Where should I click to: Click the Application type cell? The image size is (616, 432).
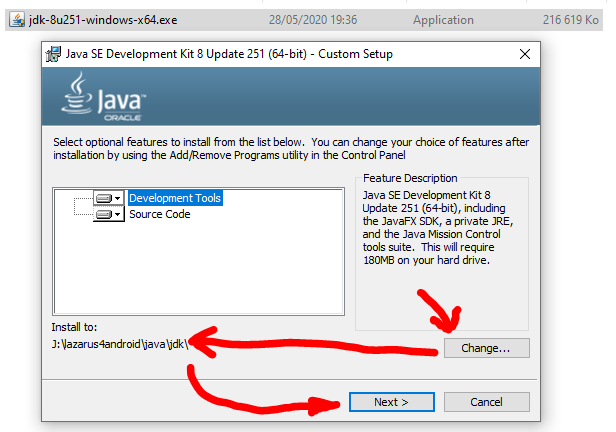[443, 20]
